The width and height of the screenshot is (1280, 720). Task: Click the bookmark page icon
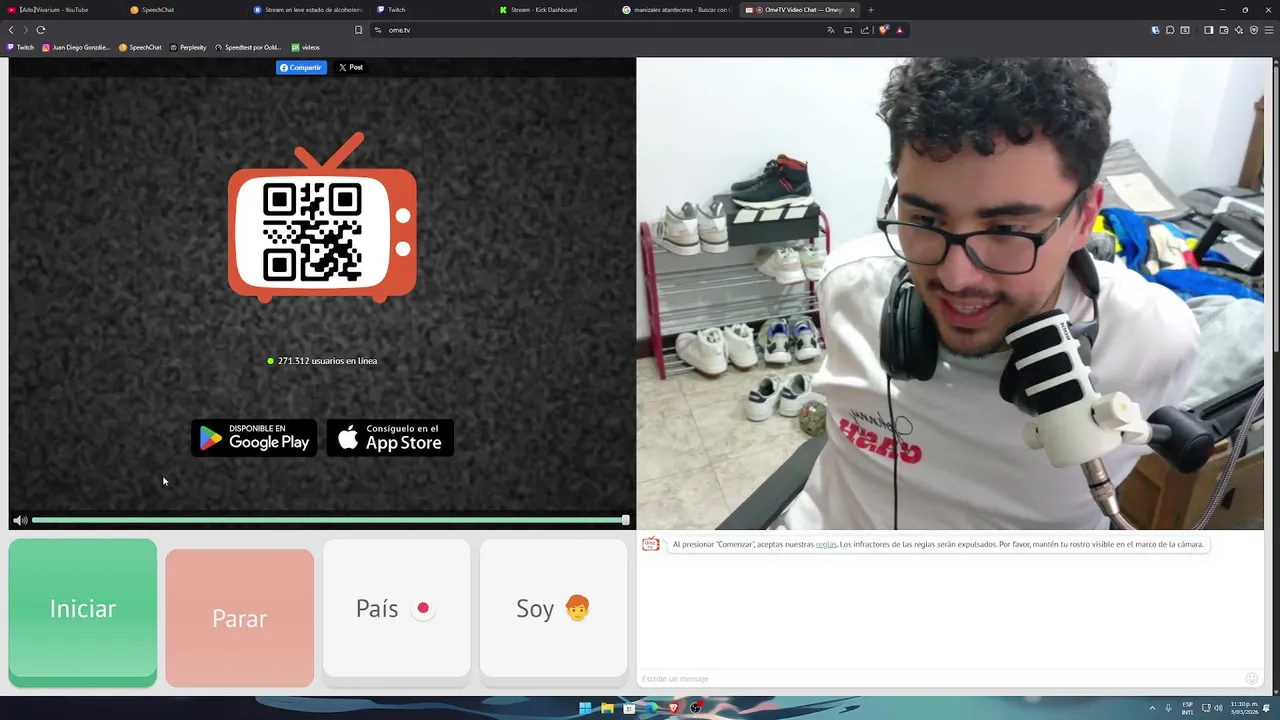click(x=358, y=30)
